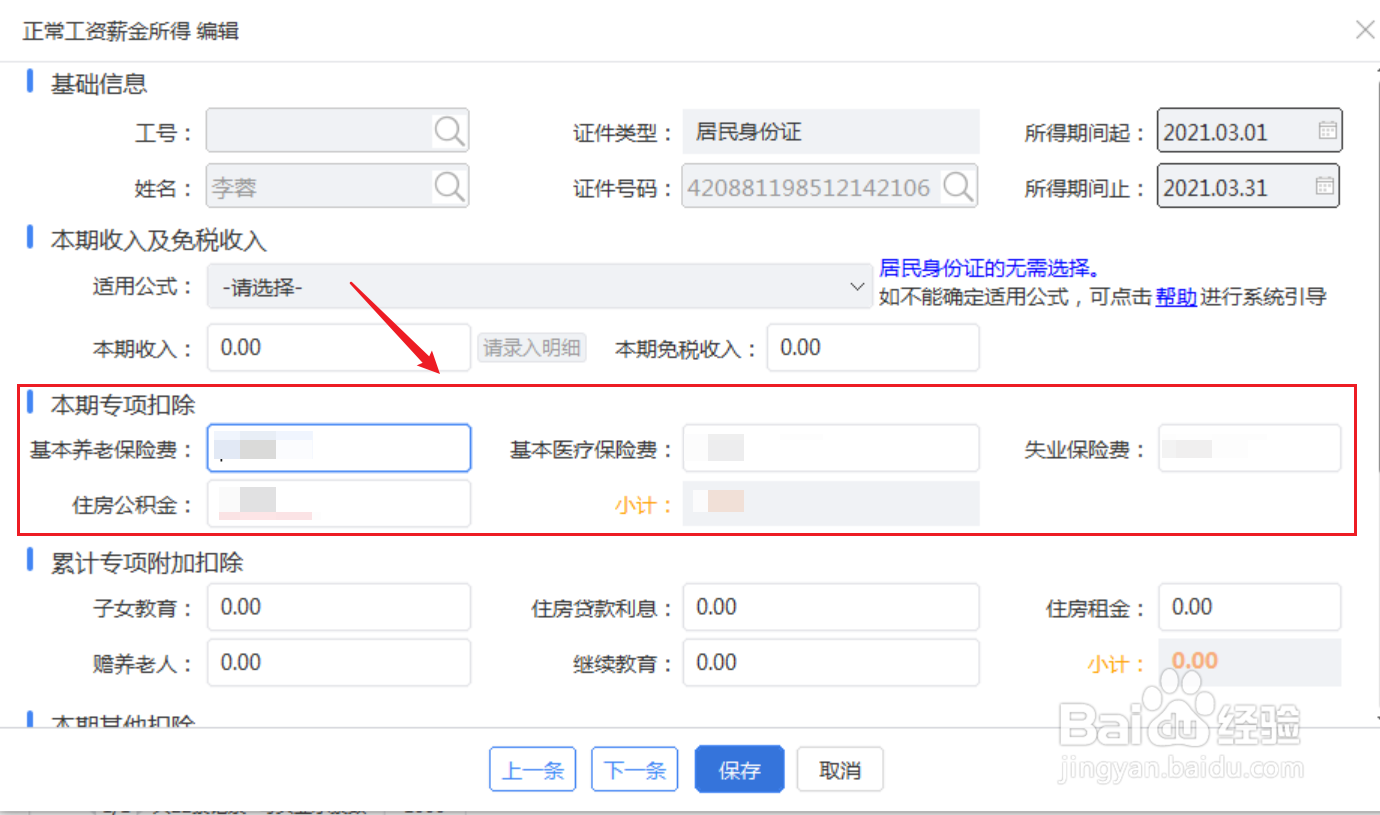1380x815 pixels.
Task: Cancel editing via 取消 button
Action: click(840, 769)
